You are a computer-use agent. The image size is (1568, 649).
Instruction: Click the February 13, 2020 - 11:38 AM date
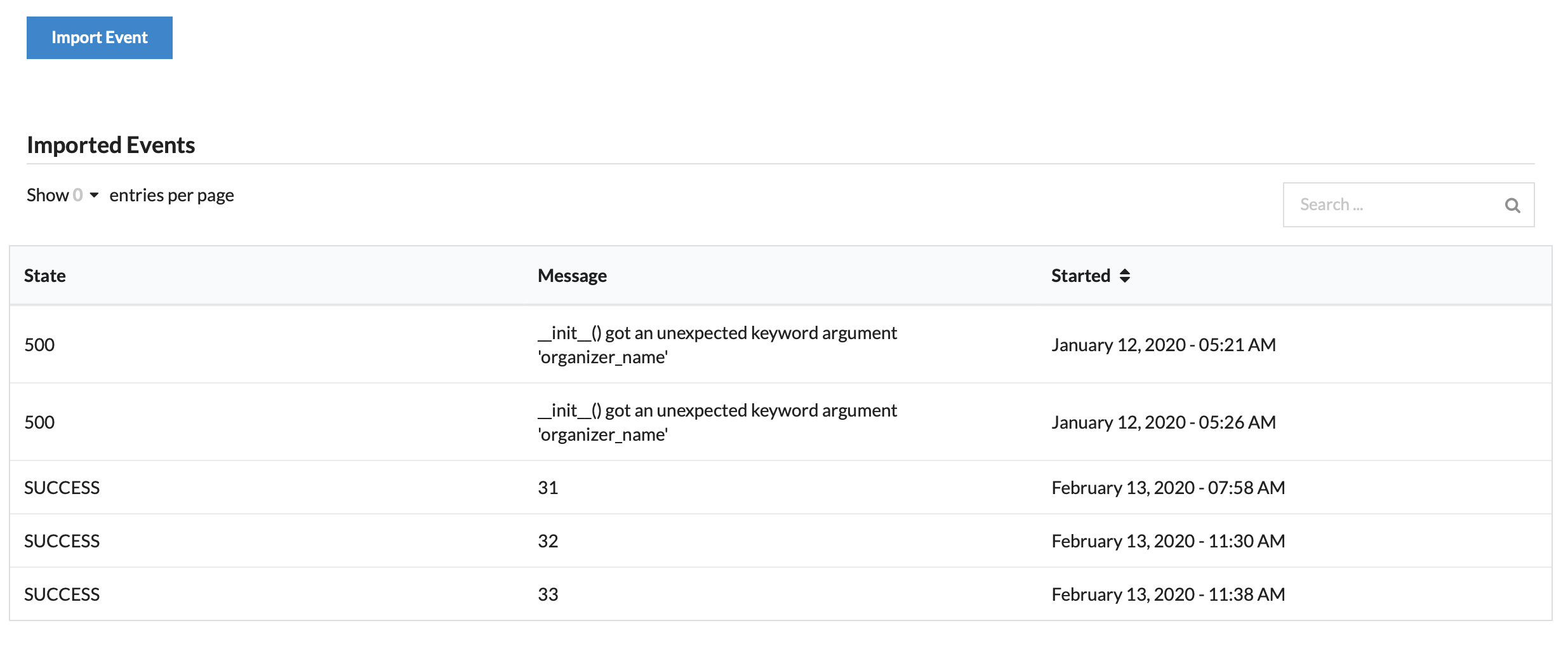coord(1168,594)
